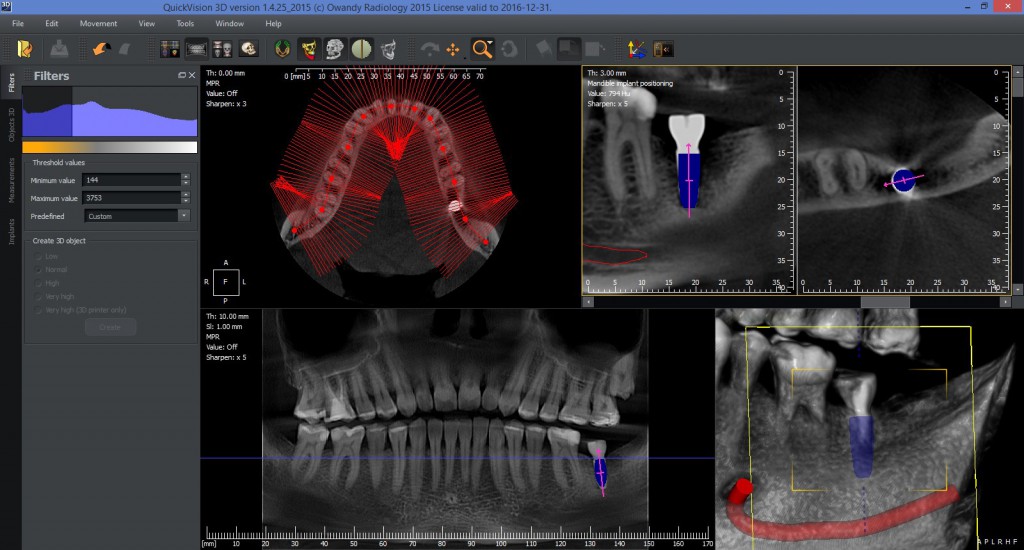Image resolution: width=1024 pixels, height=550 pixels.
Task: Click the Create button
Action: point(109,327)
